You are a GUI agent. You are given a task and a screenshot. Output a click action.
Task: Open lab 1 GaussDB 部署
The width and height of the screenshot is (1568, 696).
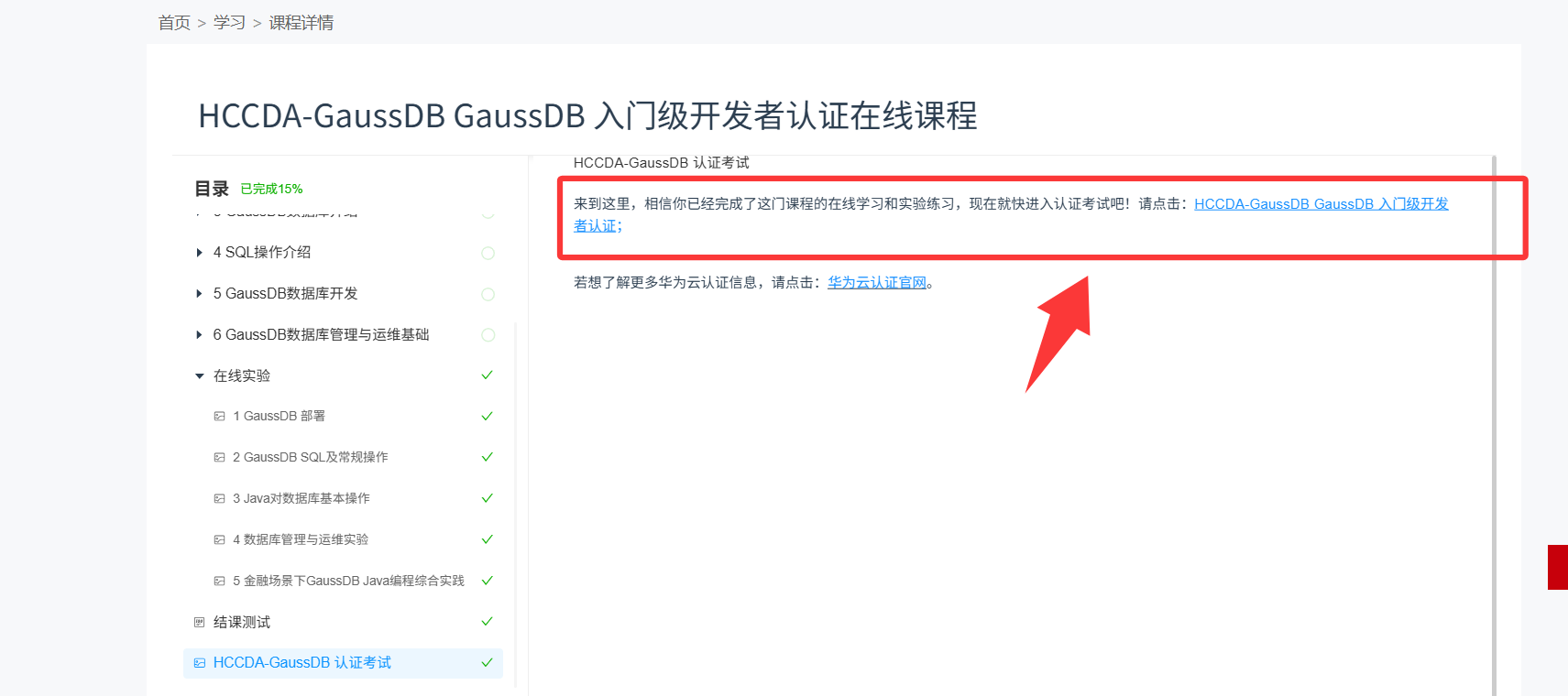coord(279,416)
